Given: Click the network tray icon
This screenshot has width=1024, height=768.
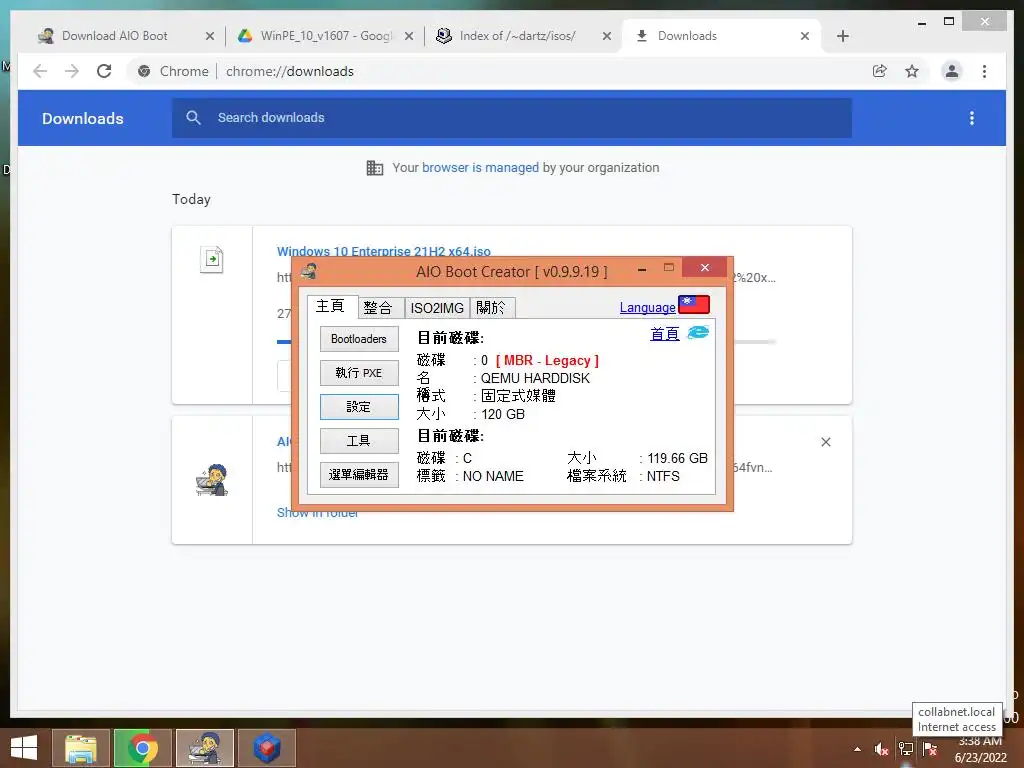Looking at the screenshot, I should (906, 749).
